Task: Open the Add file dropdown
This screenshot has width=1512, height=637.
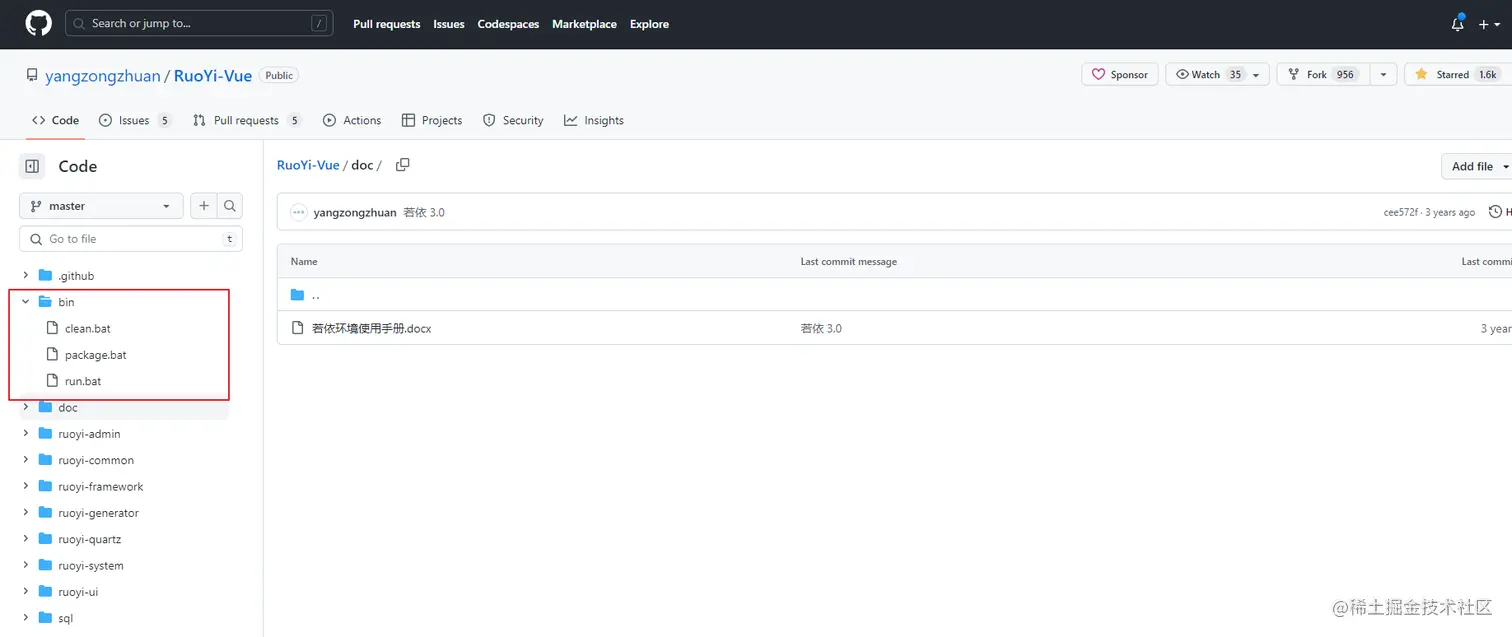Action: click(x=1478, y=166)
